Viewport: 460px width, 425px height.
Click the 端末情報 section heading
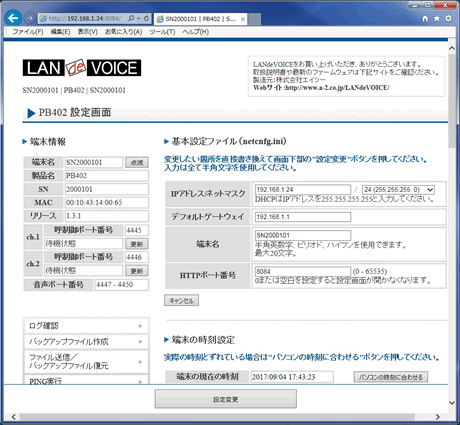pos(48,142)
